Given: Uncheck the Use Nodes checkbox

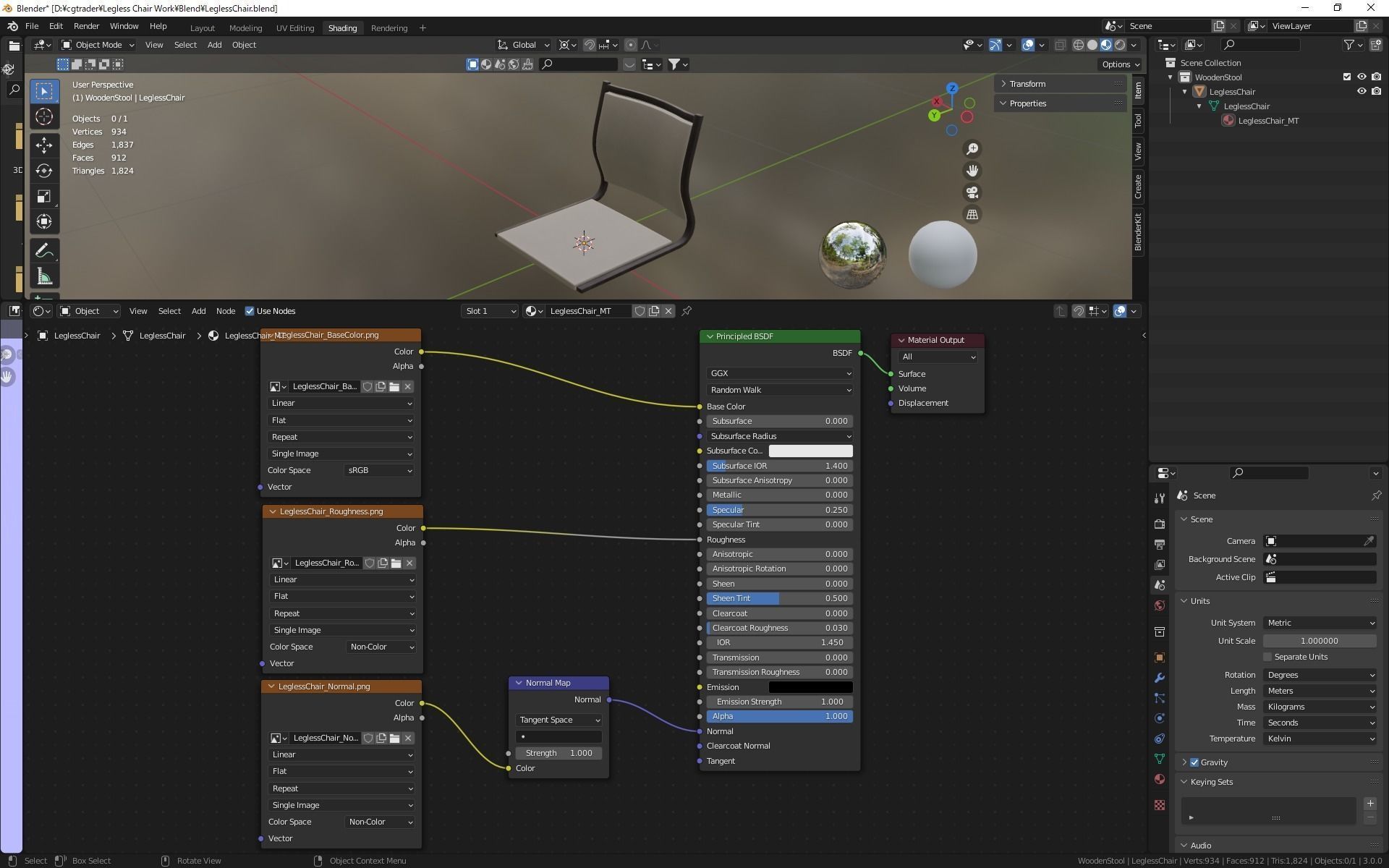Looking at the screenshot, I should (x=250, y=311).
